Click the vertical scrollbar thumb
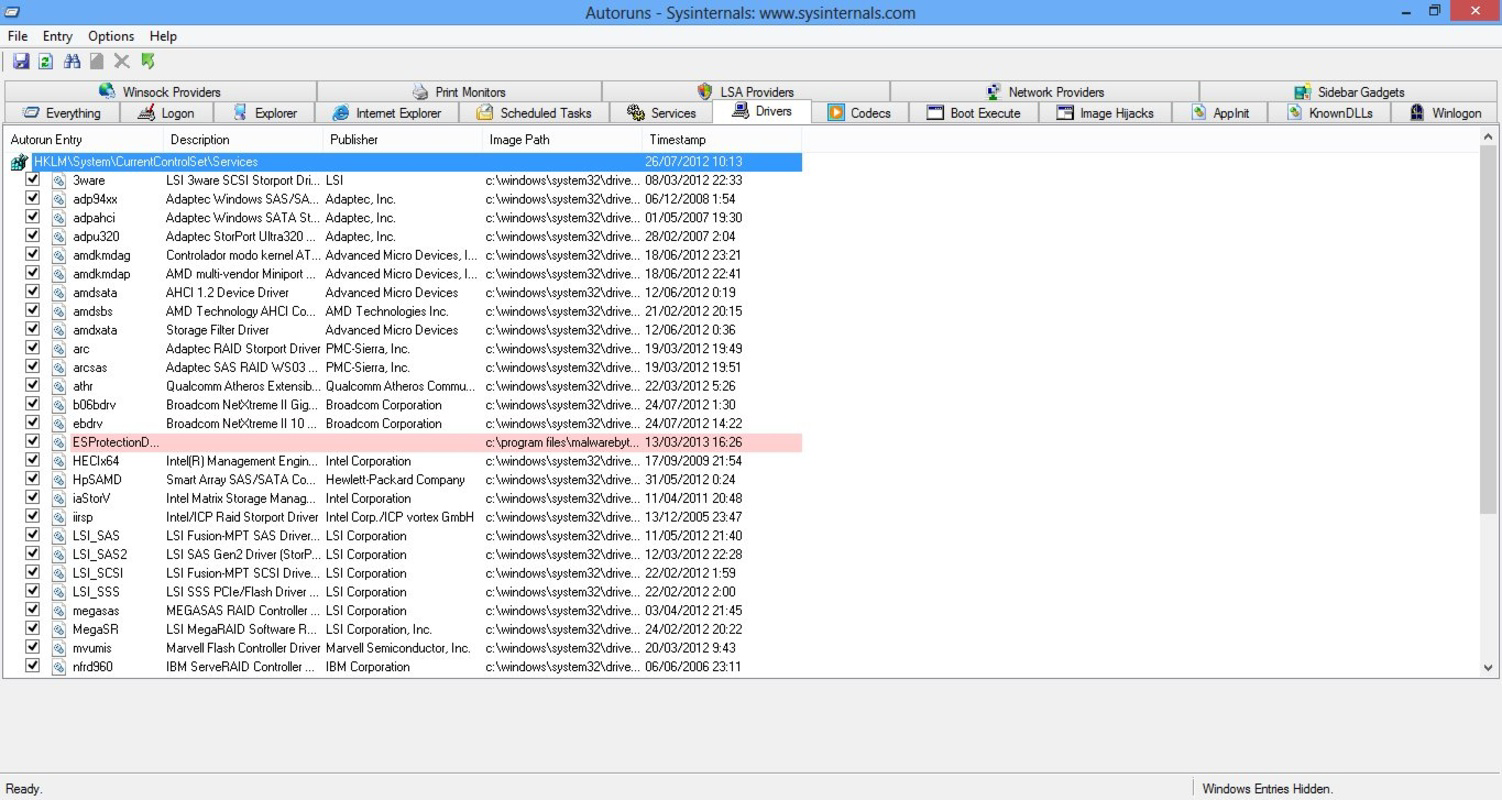This screenshot has width=1502, height=800. click(1488, 330)
